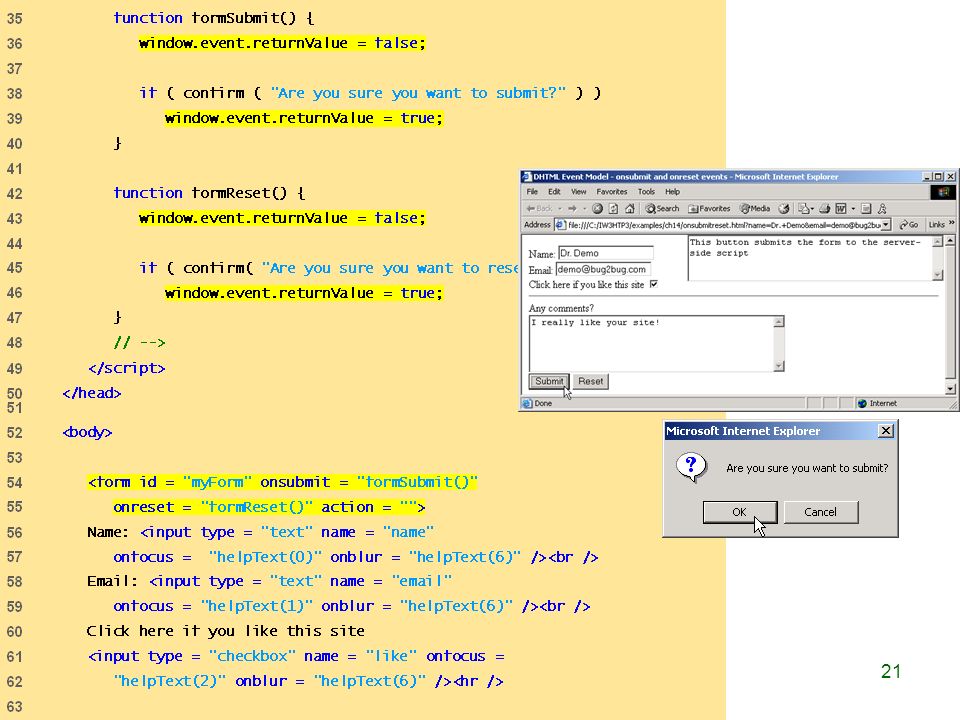The height and width of the screenshot is (720, 960).
Task: Click the Links toolbar label
Action: click(936, 225)
